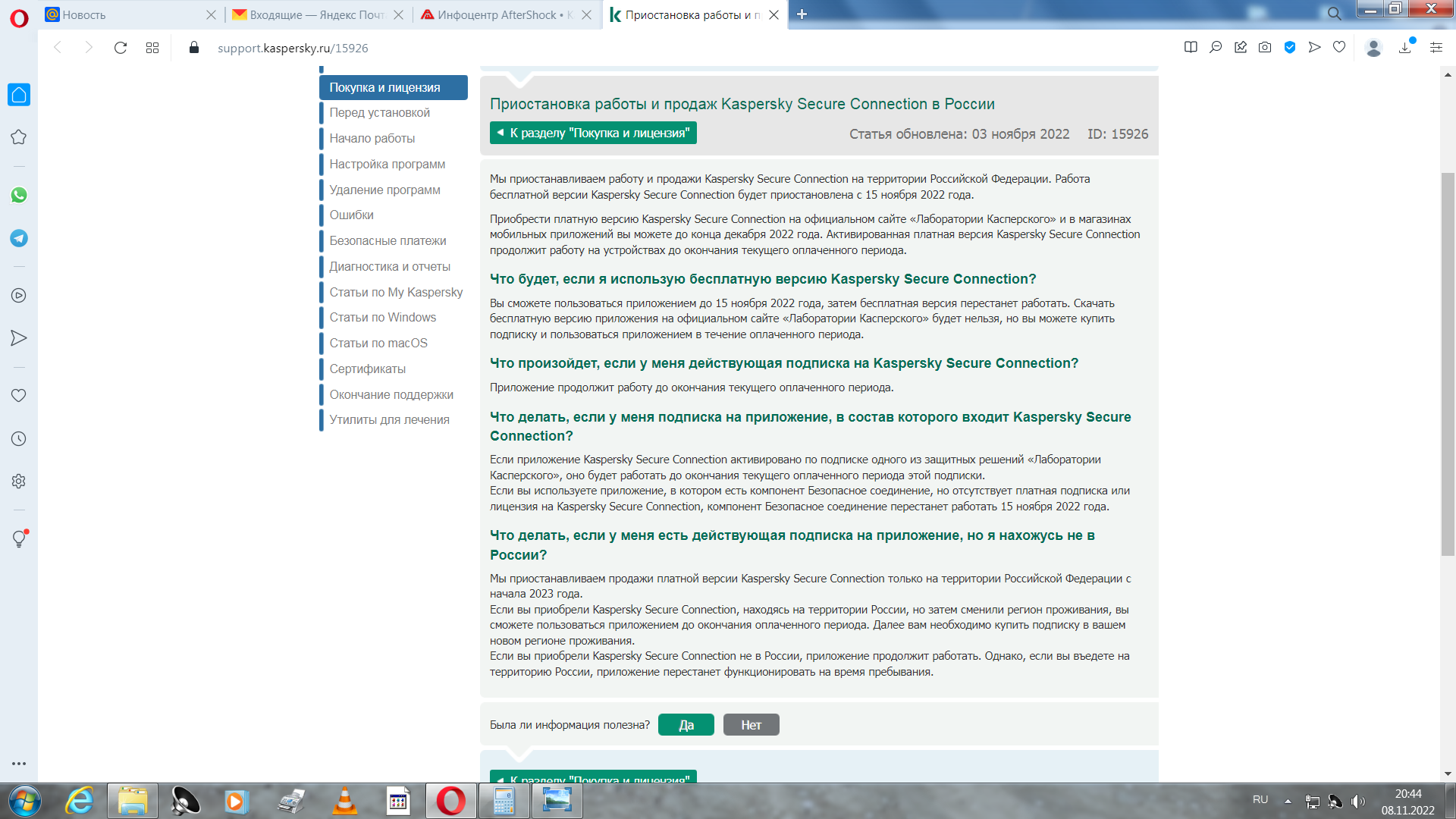Open VLC media player from taskbar
1456x819 pixels.
point(344,801)
